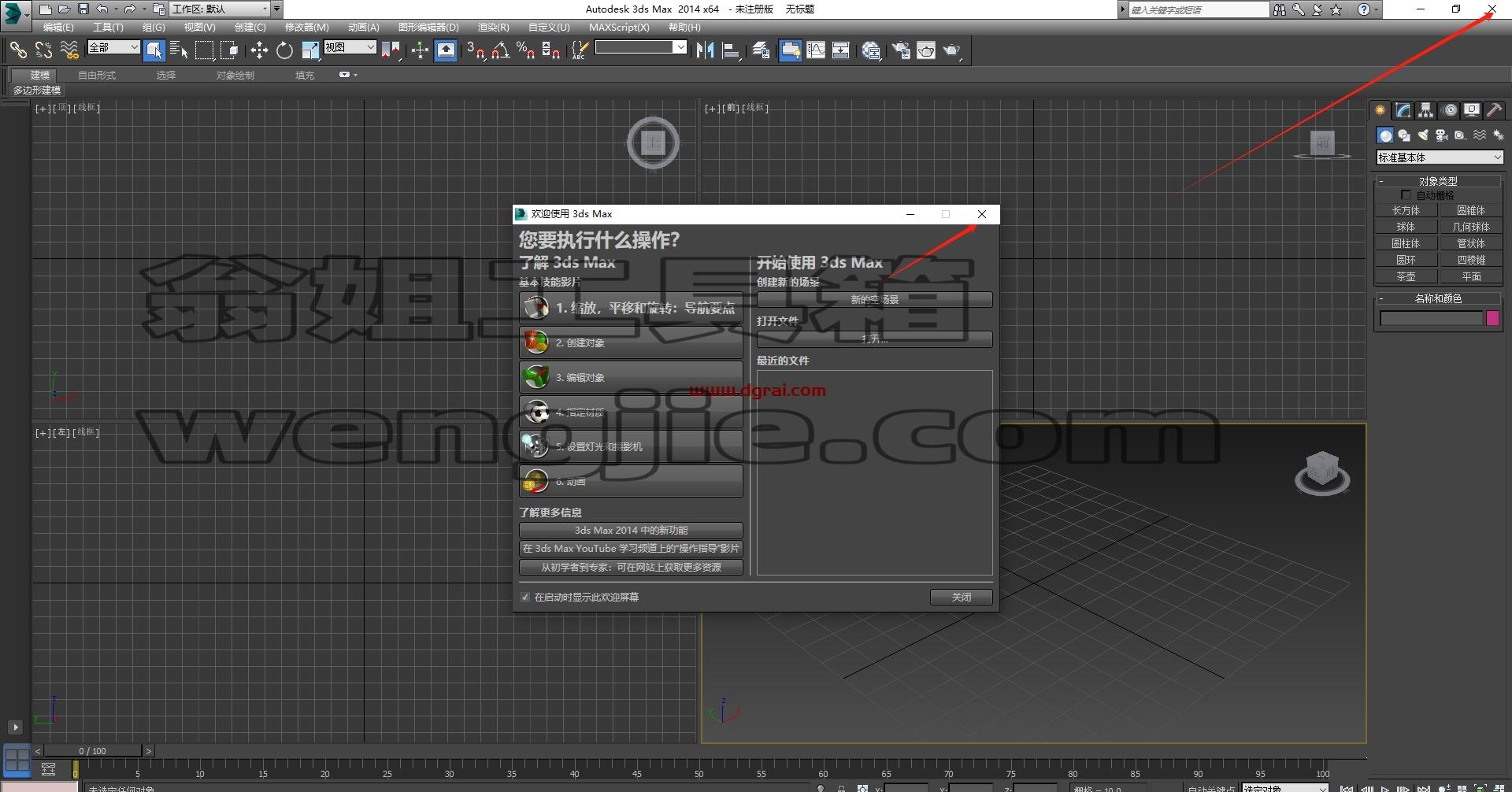Toggle the Spinner Snap button

click(x=551, y=50)
